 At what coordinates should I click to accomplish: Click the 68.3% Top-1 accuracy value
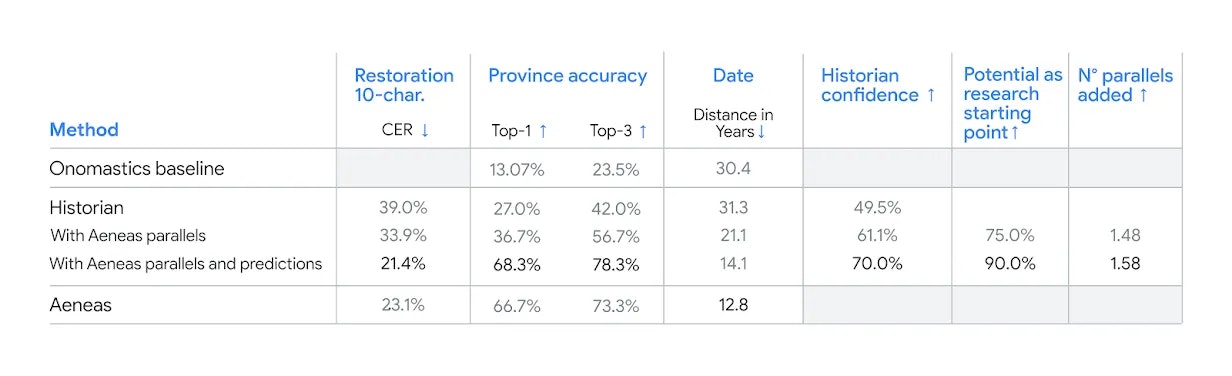point(518,264)
